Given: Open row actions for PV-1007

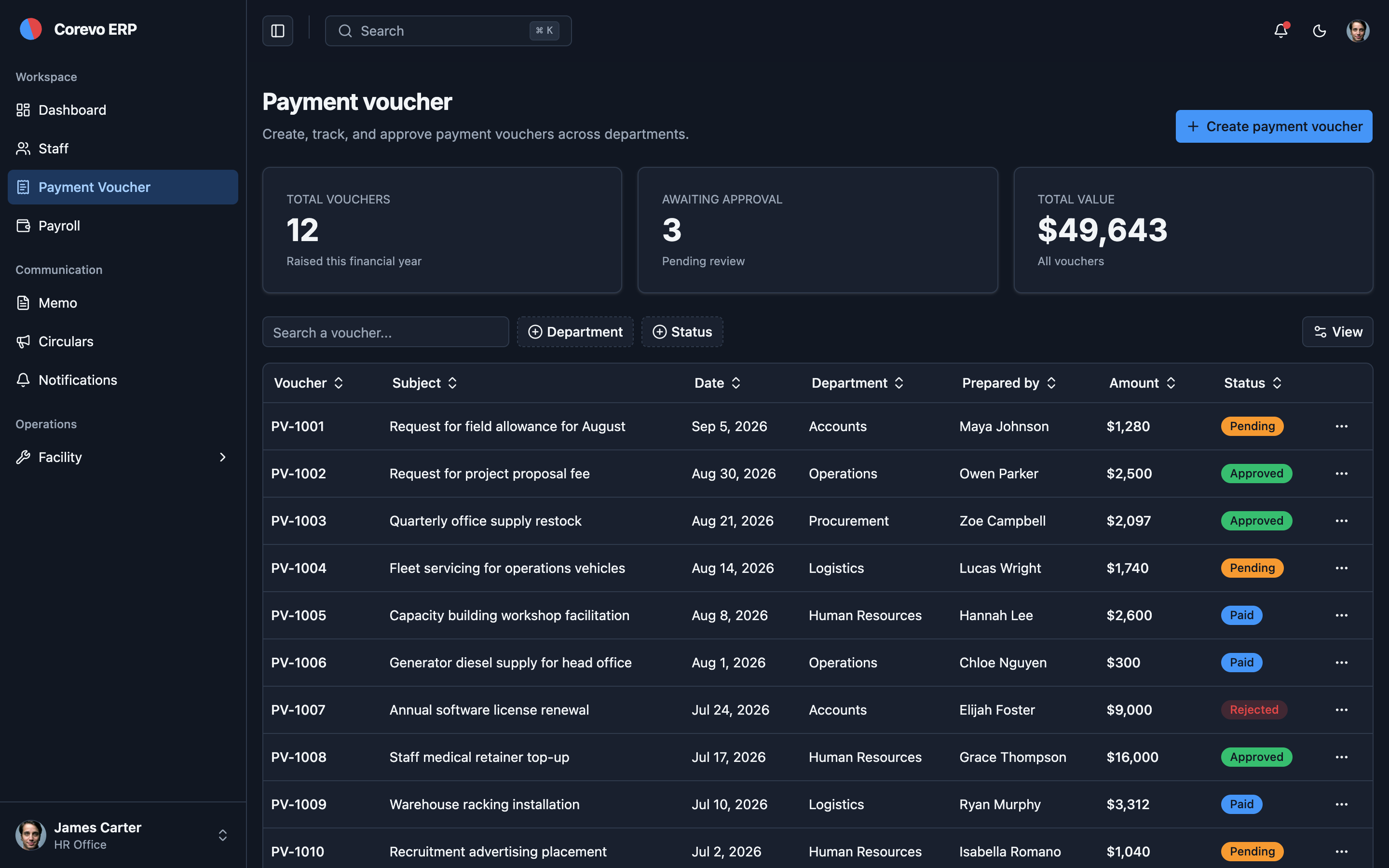Looking at the screenshot, I should point(1341,710).
